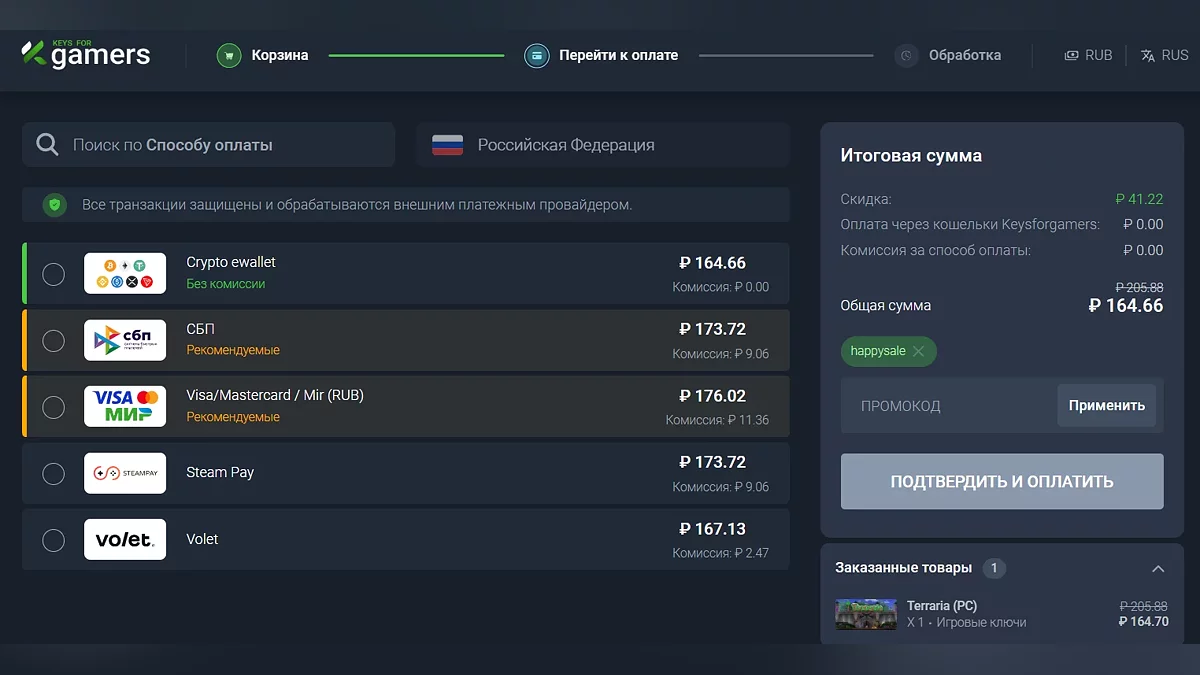Open the Российская Федерация country selector
Image resolution: width=1200 pixels, height=675 pixels.
[602, 145]
